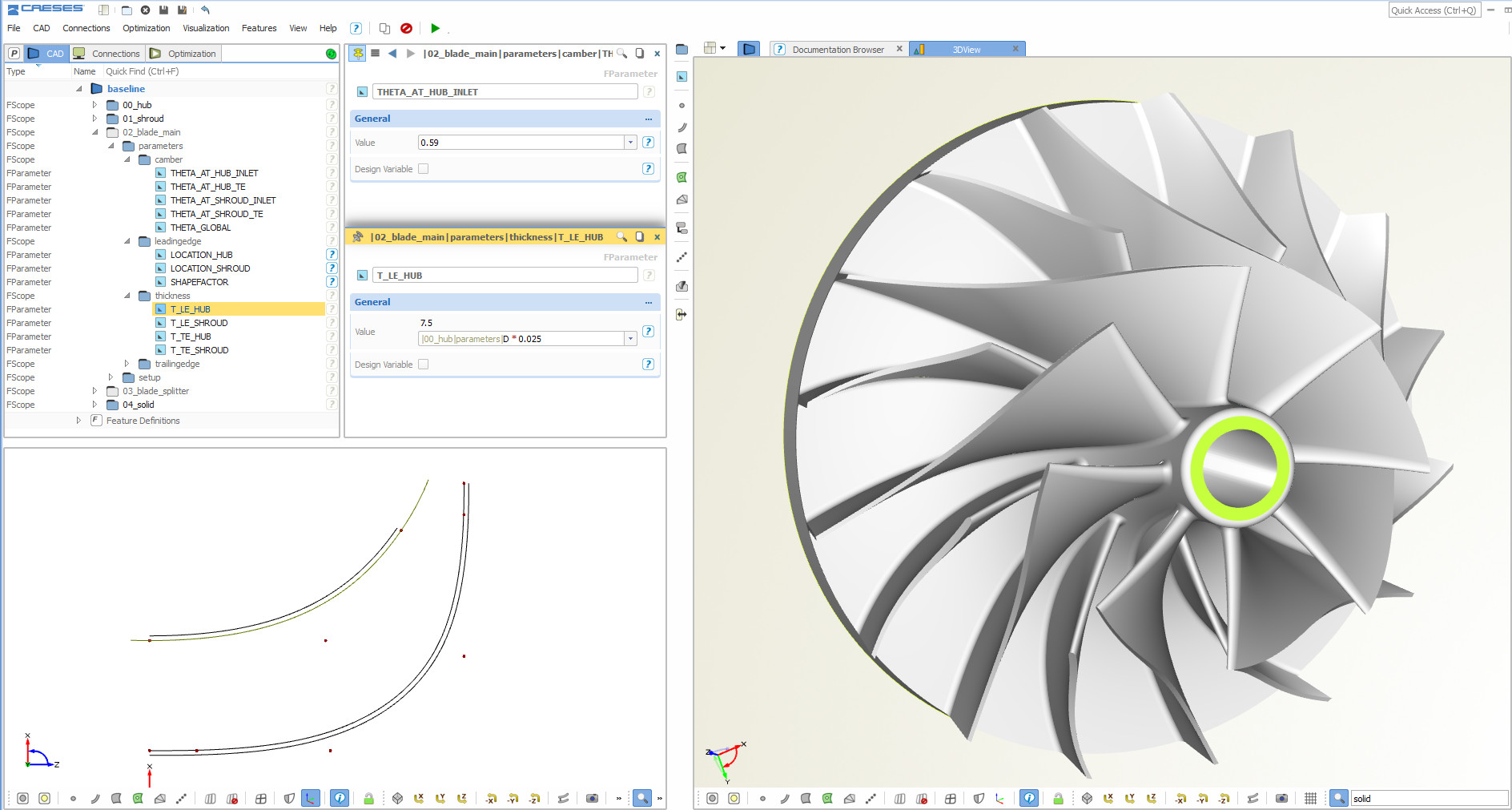
Task: Collapse the camber parameters group
Action: pyautogui.click(x=127, y=159)
